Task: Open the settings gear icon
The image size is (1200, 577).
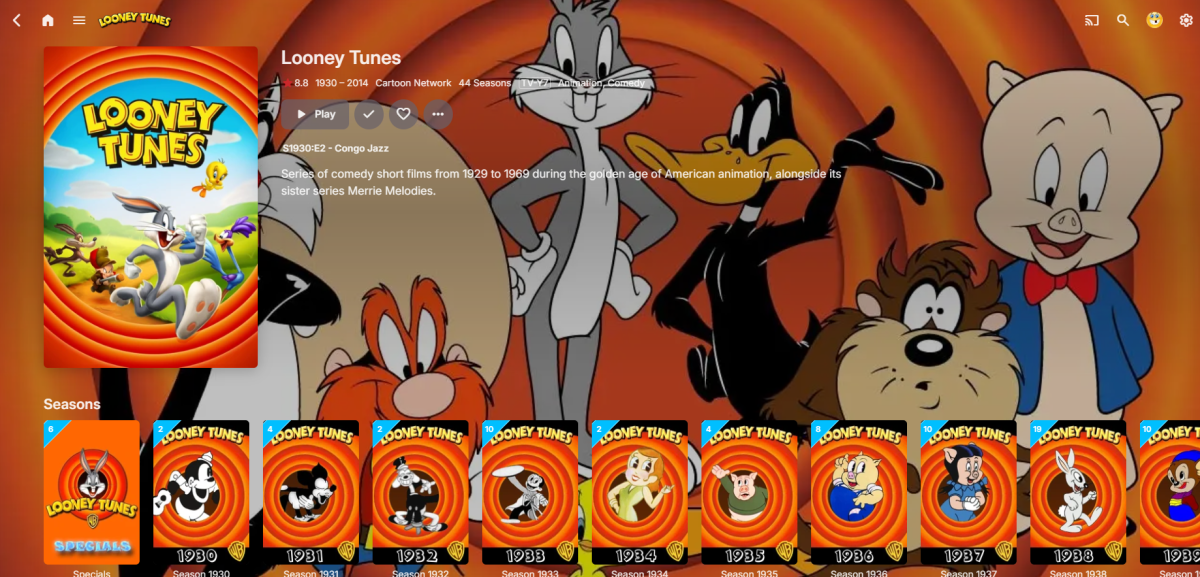Action: (x=1186, y=20)
